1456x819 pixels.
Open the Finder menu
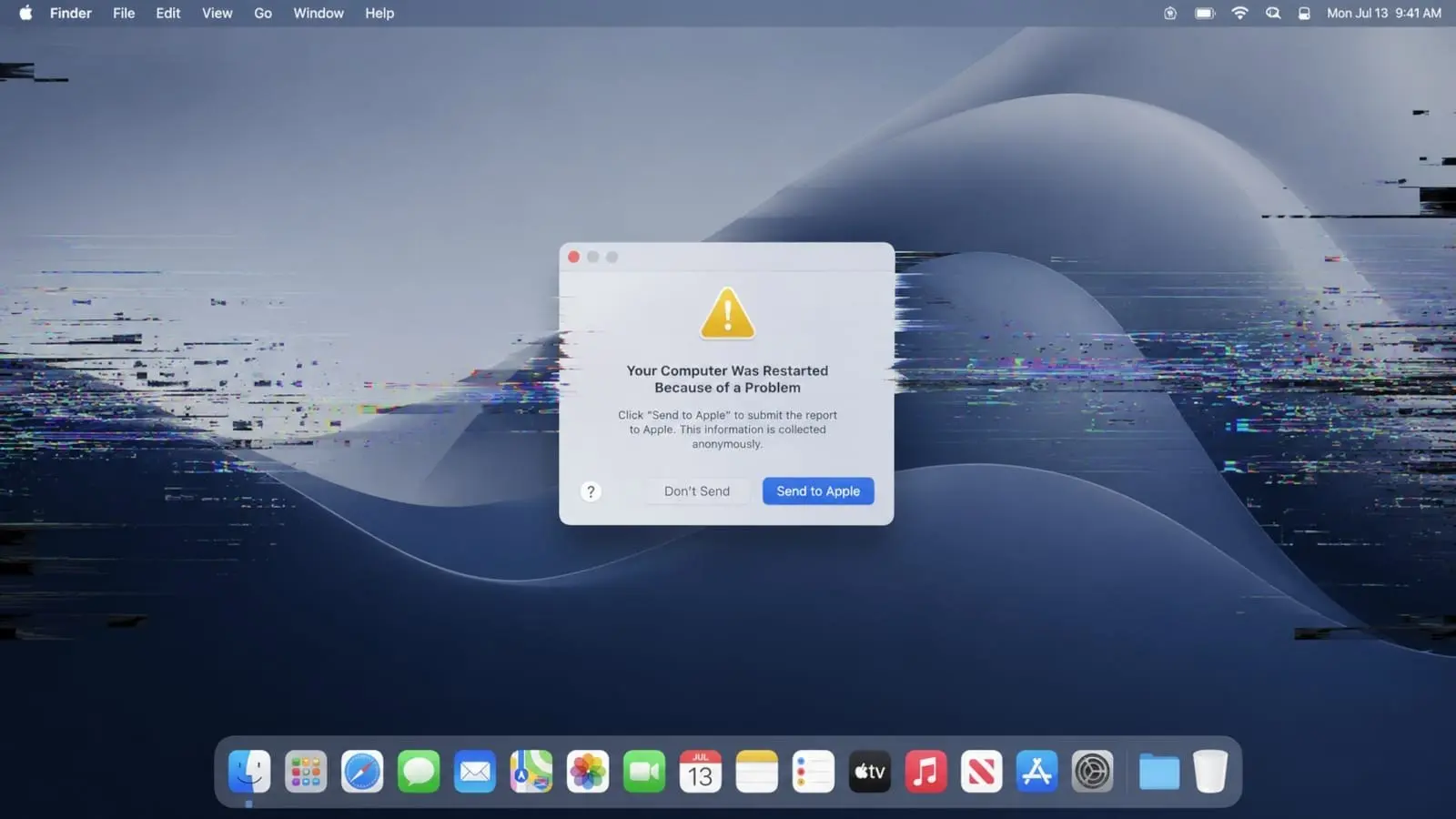(71, 13)
